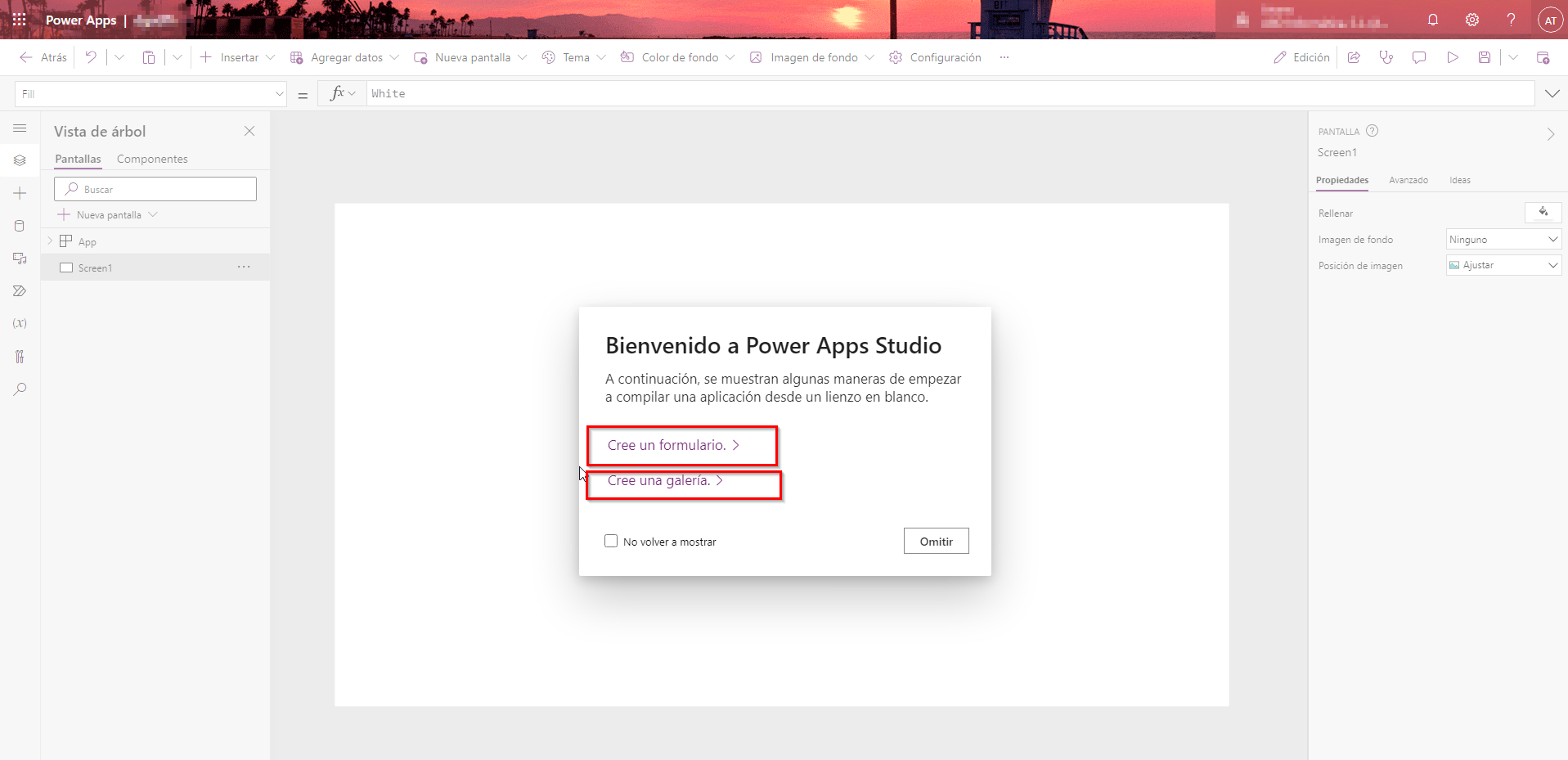
Task: Open Data cylinder icon in left rail
Action: (20, 226)
